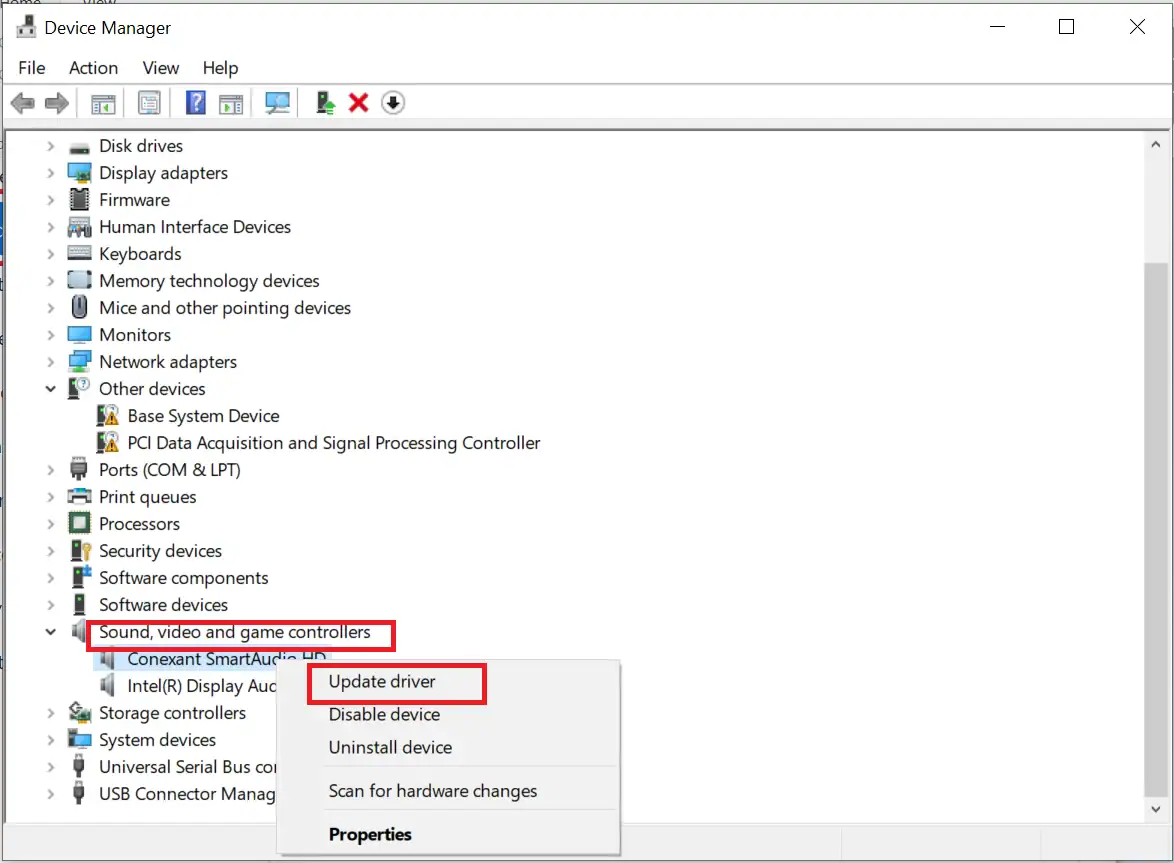Image resolution: width=1174 pixels, height=863 pixels.
Task: Click the Back arrow in toolbar
Action: pos(22,103)
